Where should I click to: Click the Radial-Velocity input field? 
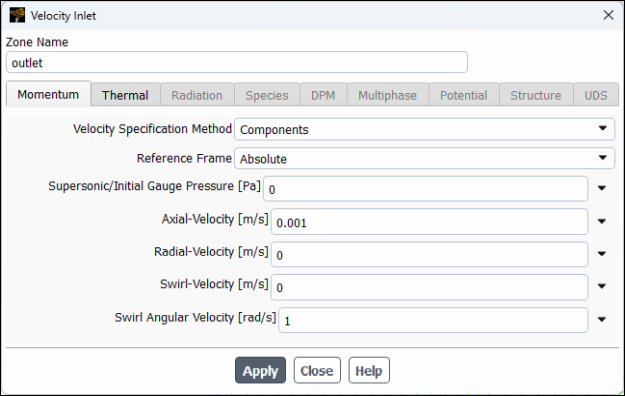tap(429, 254)
